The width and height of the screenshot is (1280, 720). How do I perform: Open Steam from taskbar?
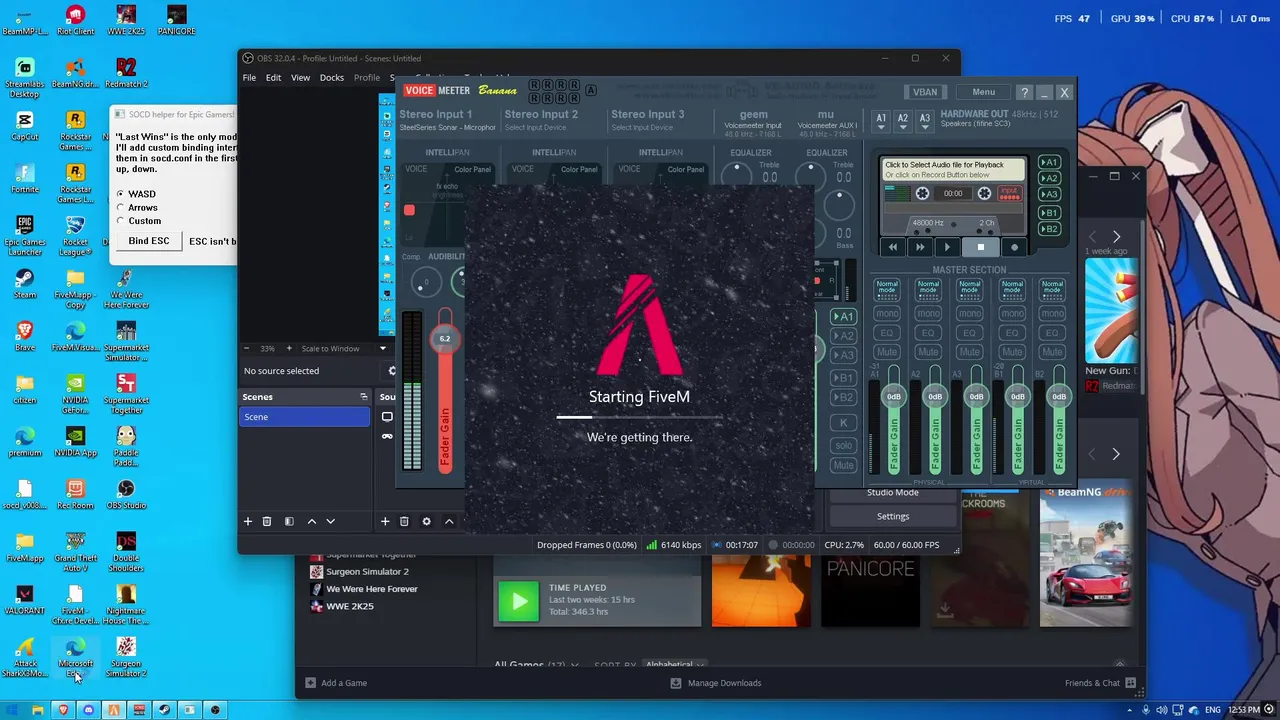(164, 710)
